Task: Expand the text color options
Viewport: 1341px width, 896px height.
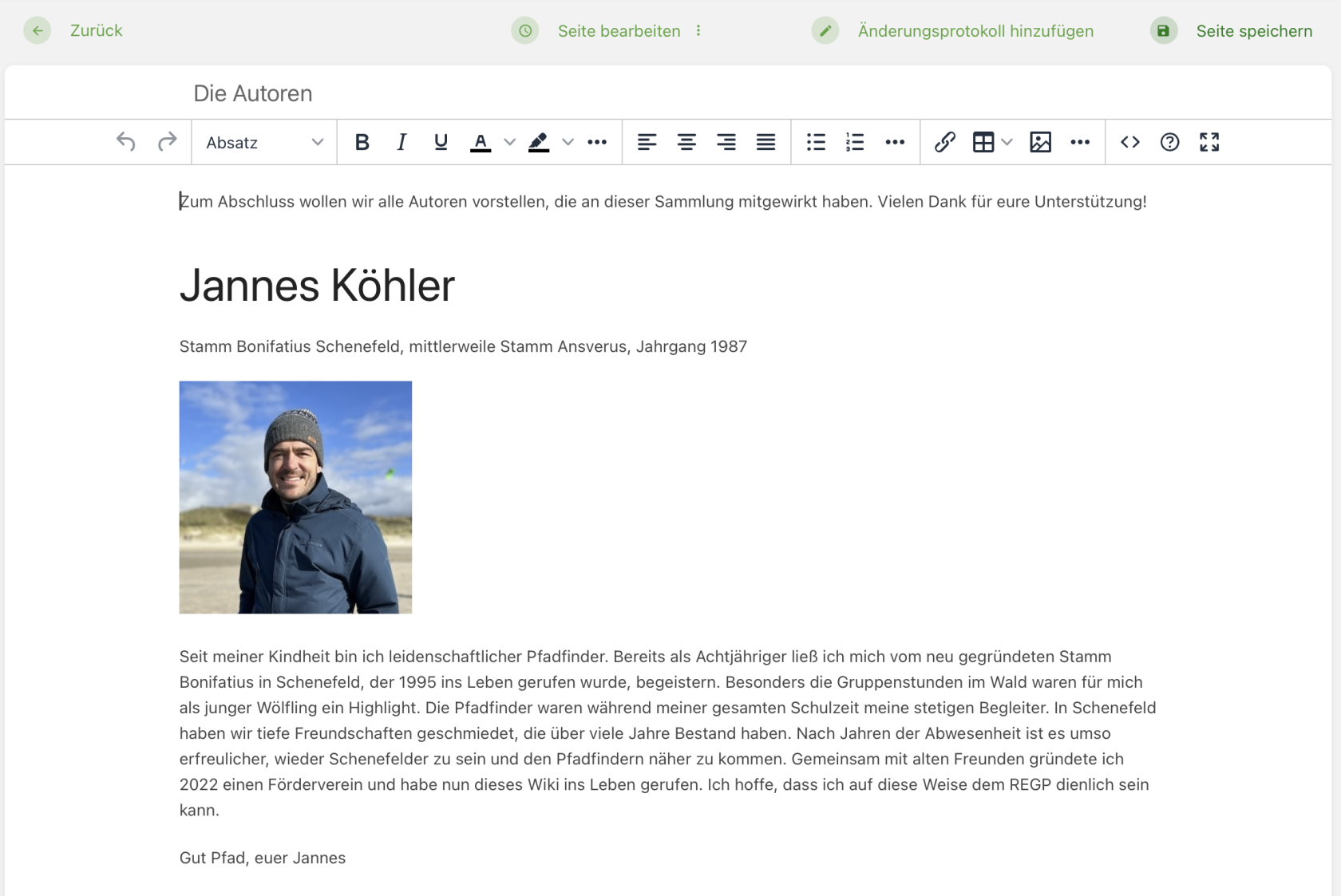Action: [509, 142]
